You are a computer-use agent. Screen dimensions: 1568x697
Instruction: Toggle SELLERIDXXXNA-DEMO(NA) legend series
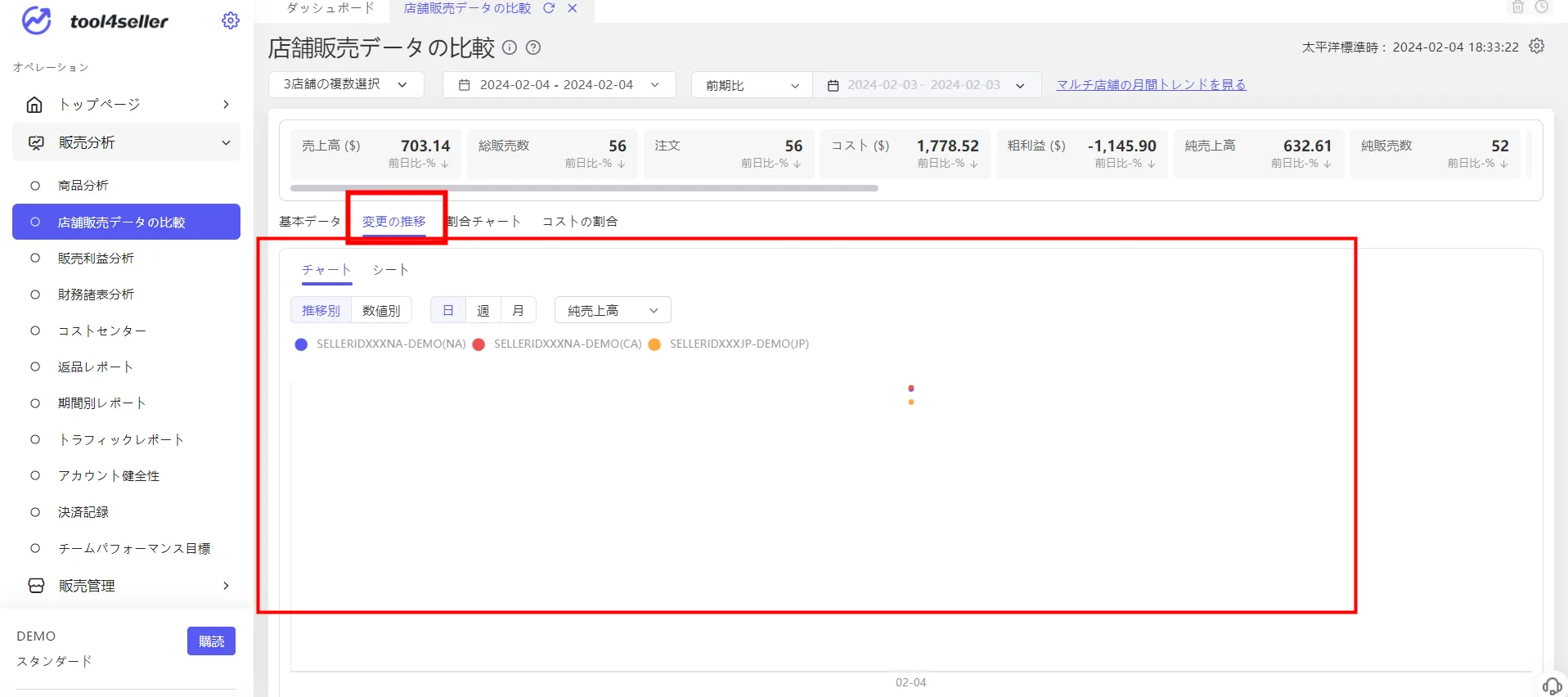pyautogui.click(x=380, y=344)
